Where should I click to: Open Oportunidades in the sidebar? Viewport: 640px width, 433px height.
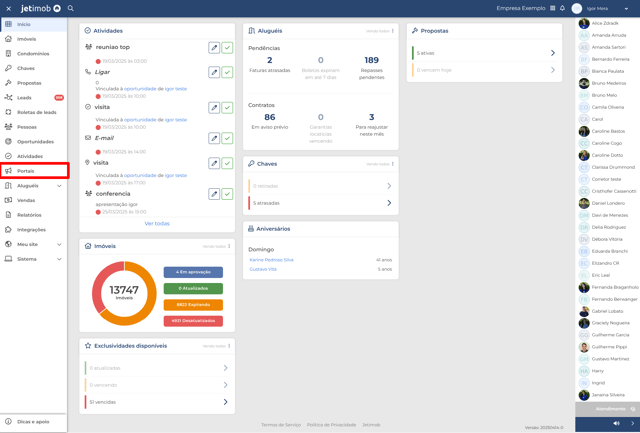pyautogui.click(x=33, y=142)
